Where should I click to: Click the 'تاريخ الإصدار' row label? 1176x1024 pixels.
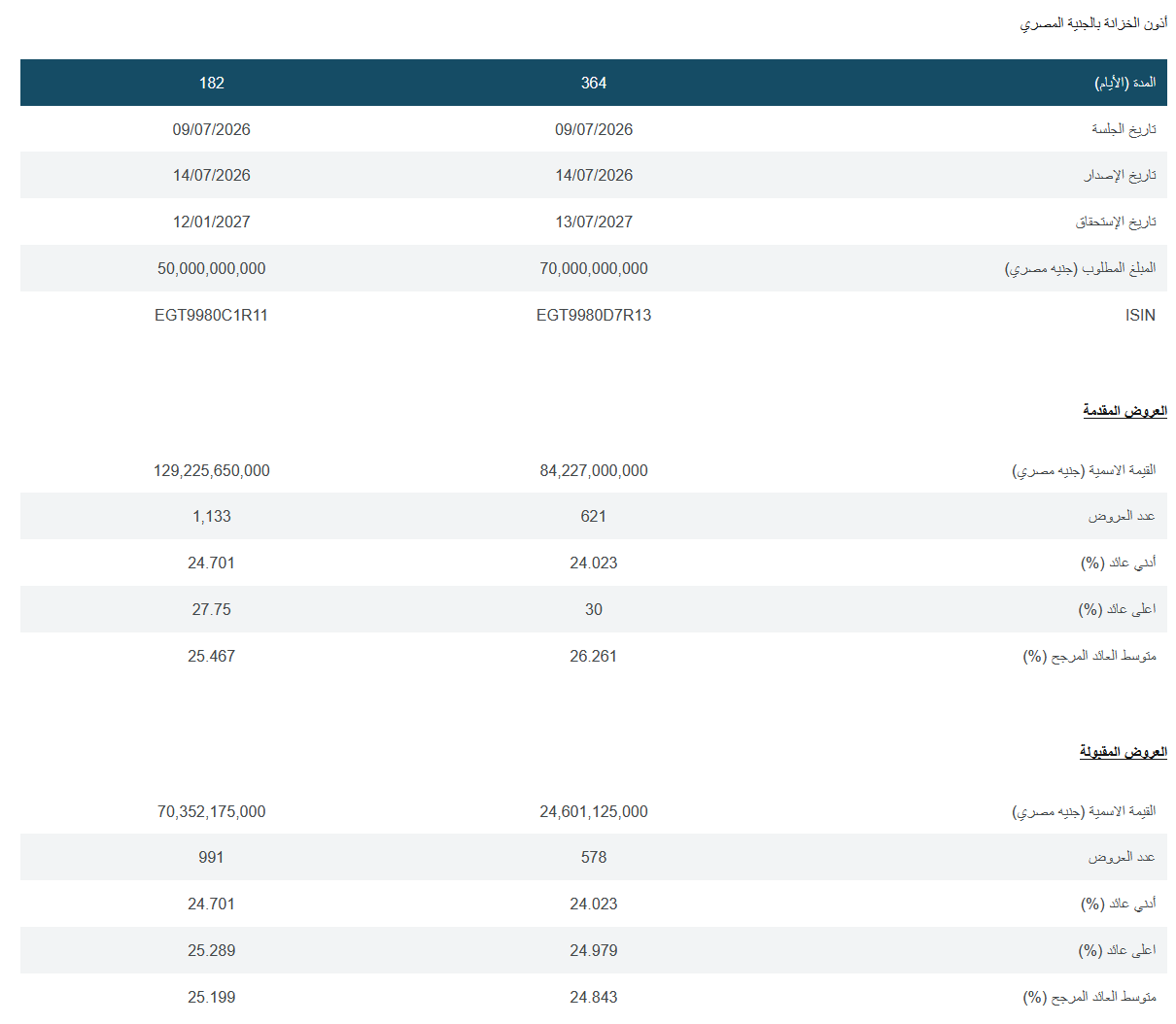[x=1121, y=175]
